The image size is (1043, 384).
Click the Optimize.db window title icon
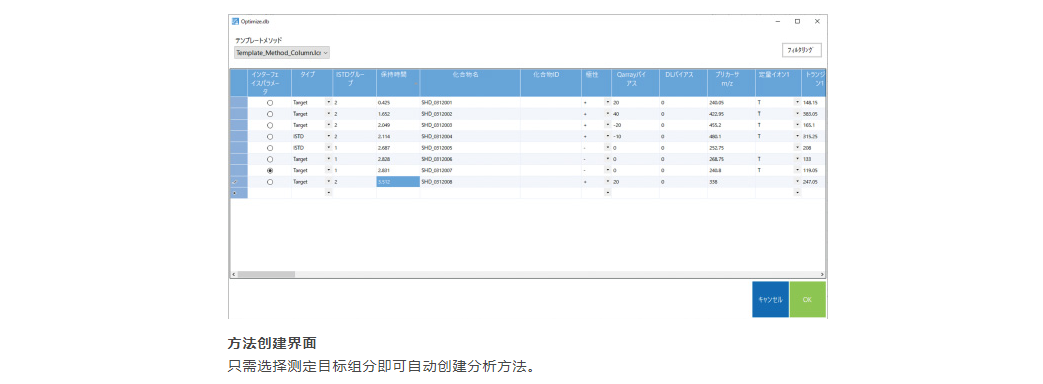(x=235, y=21)
